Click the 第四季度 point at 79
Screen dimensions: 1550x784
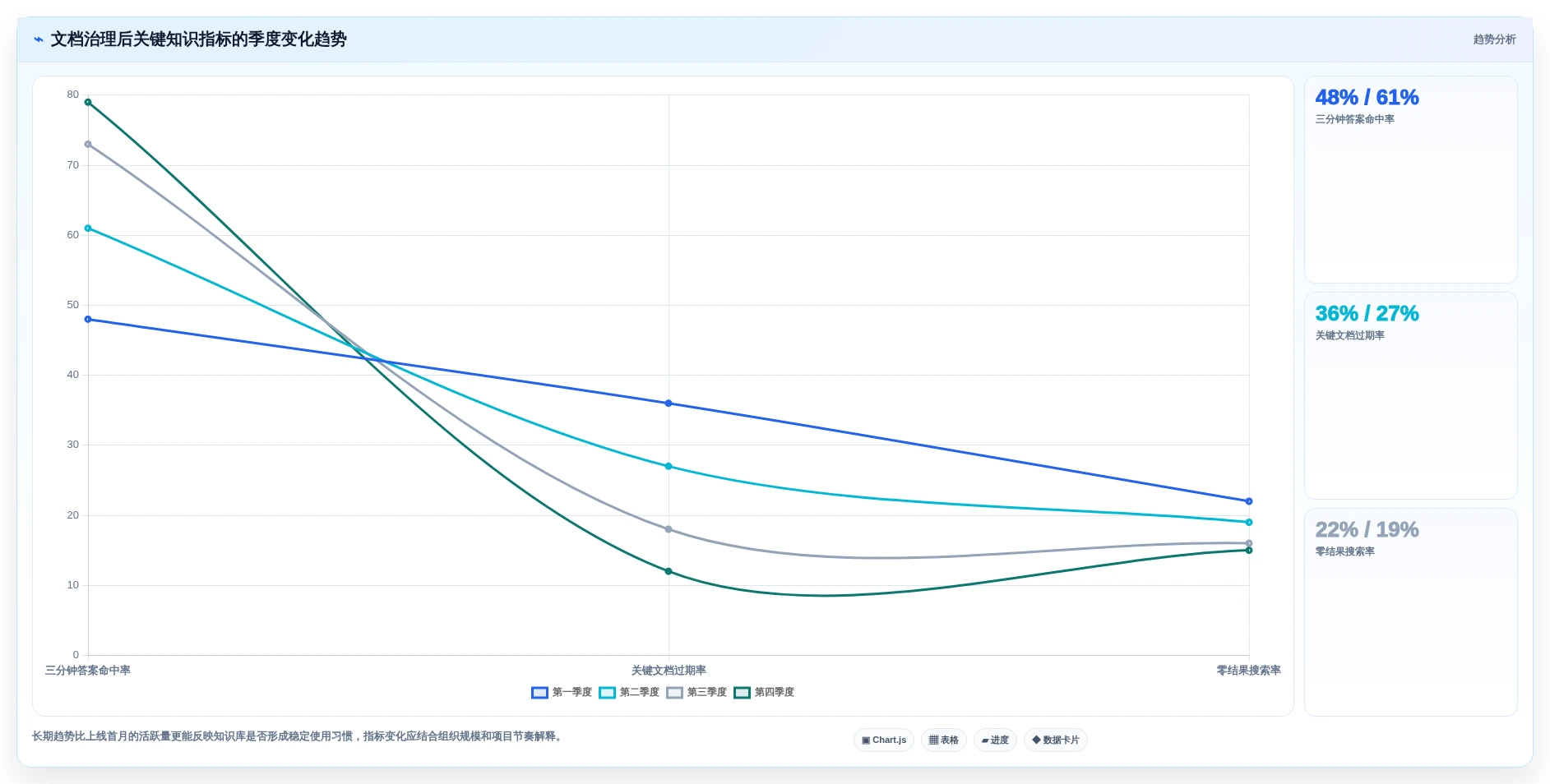(x=88, y=102)
